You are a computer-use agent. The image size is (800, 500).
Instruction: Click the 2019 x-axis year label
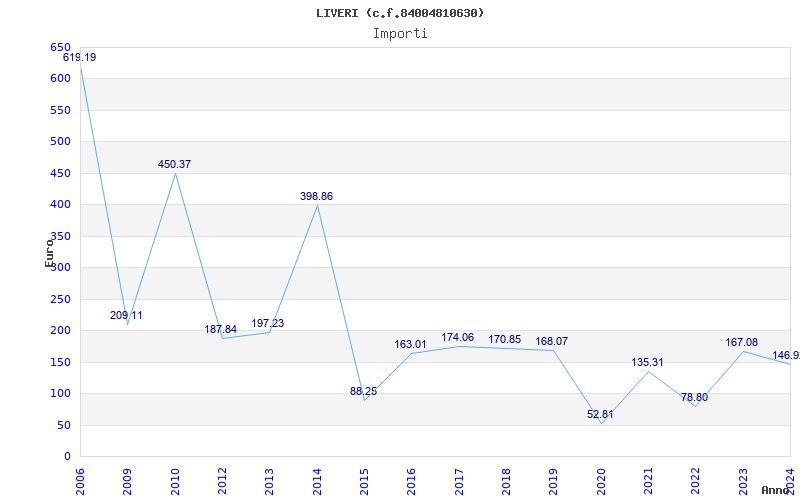point(554,482)
